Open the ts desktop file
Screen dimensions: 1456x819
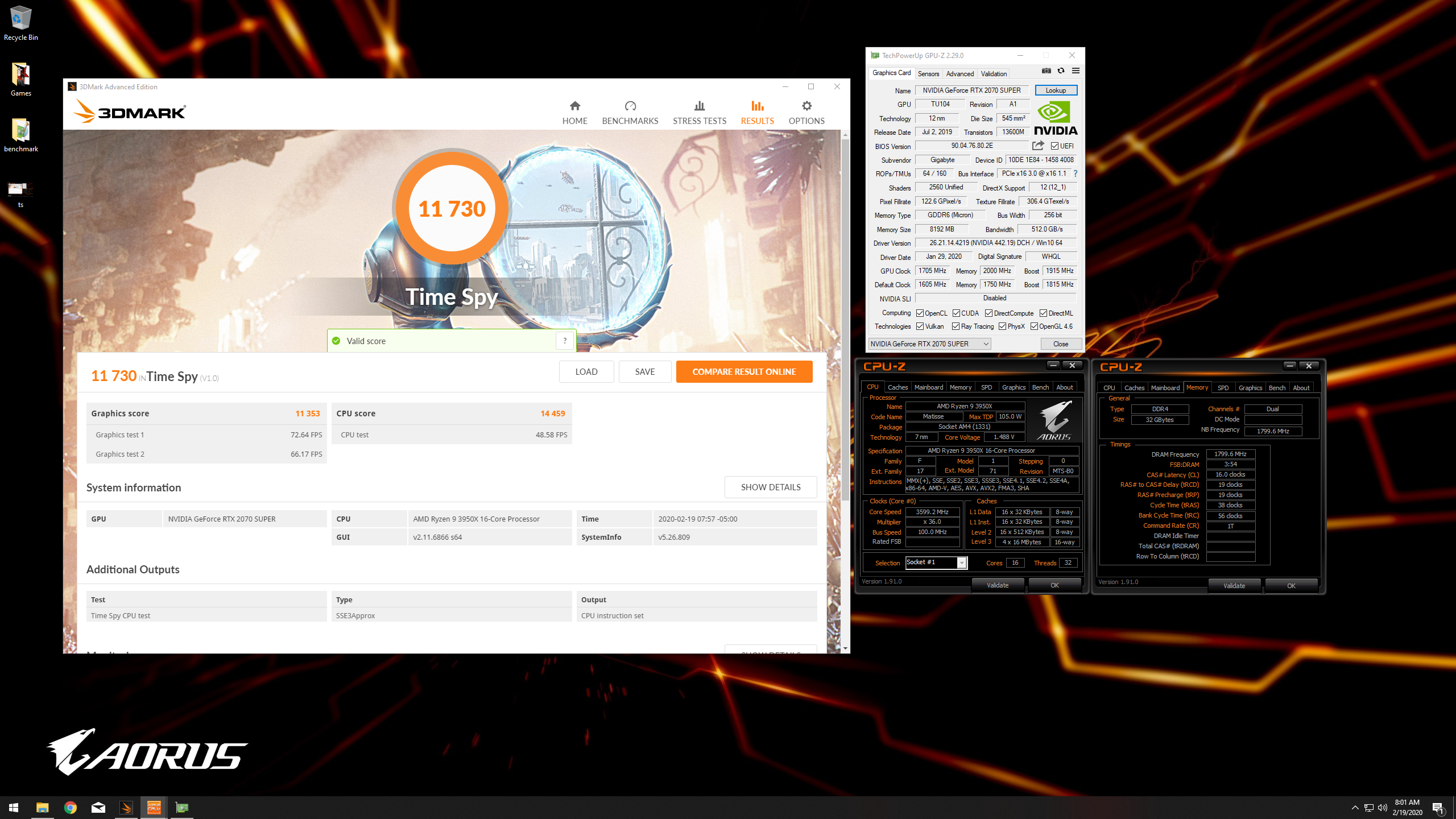pyautogui.click(x=20, y=193)
